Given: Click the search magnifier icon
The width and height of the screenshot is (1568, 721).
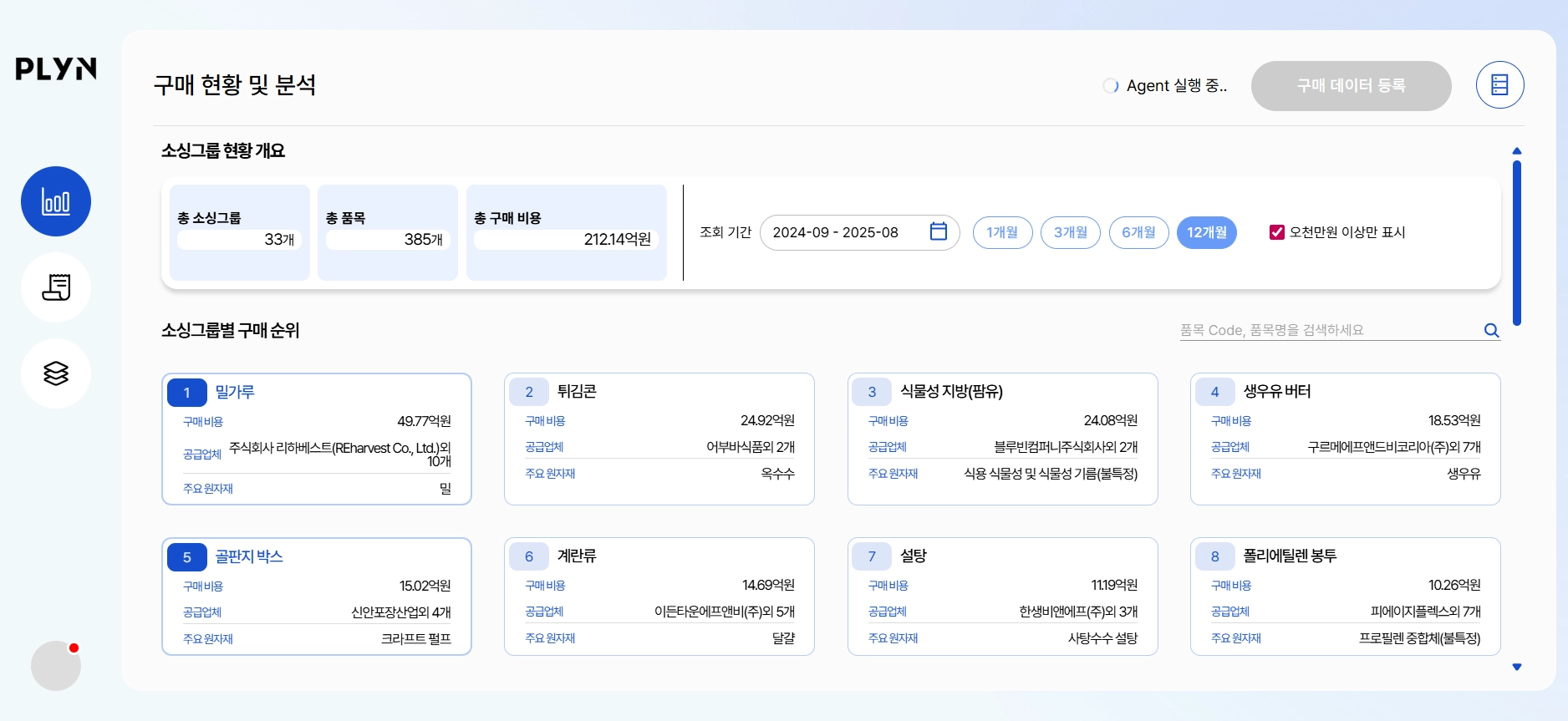Looking at the screenshot, I should click(1491, 330).
